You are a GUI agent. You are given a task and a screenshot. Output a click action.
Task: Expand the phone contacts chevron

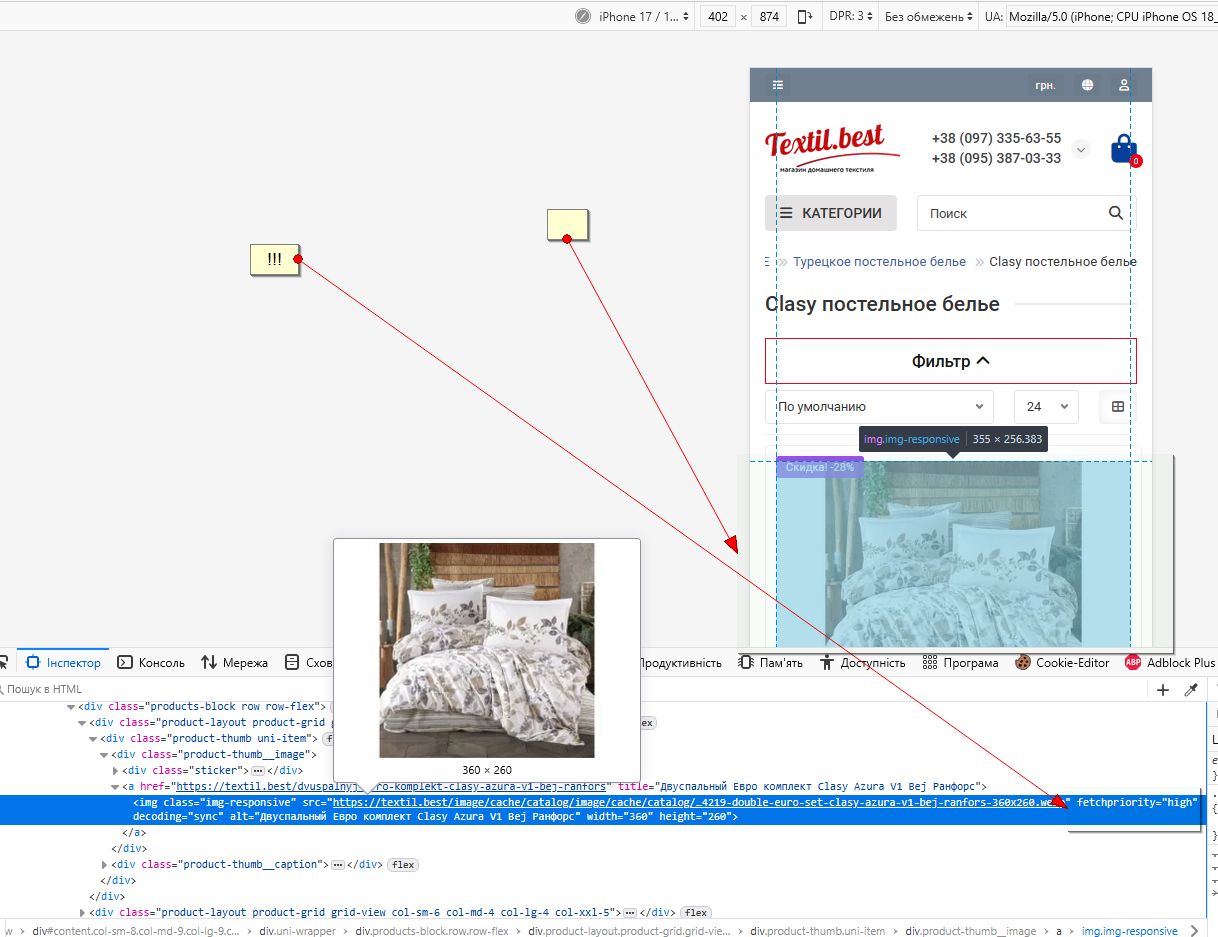(1080, 149)
